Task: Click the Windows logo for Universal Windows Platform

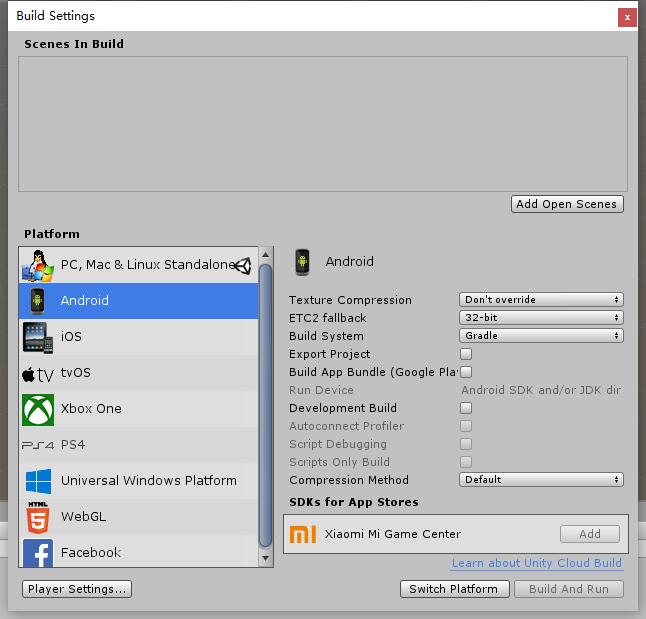Action: [x=38, y=481]
